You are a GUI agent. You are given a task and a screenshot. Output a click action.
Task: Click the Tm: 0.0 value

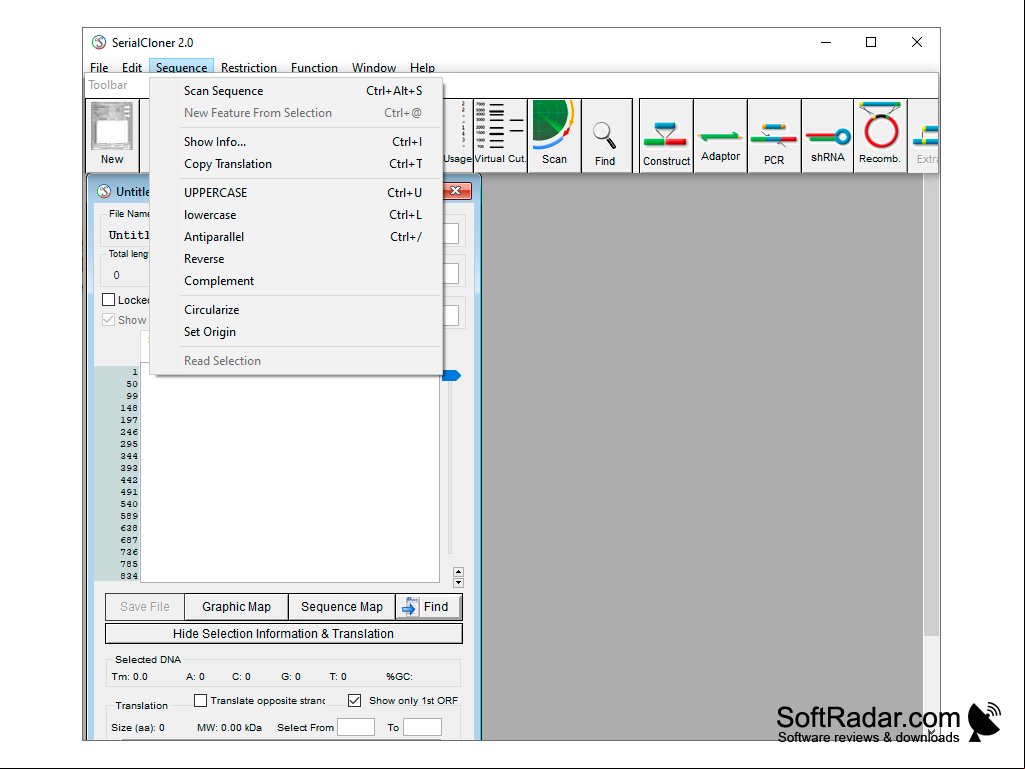[129, 677]
